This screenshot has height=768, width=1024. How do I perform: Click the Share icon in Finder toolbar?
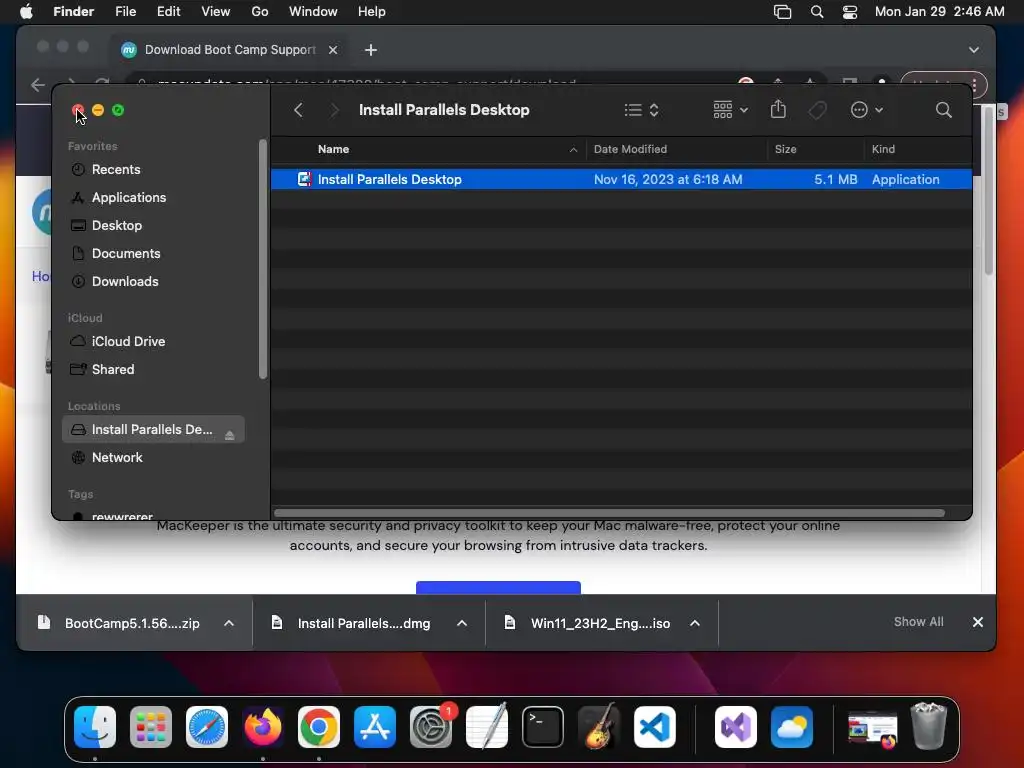778,109
